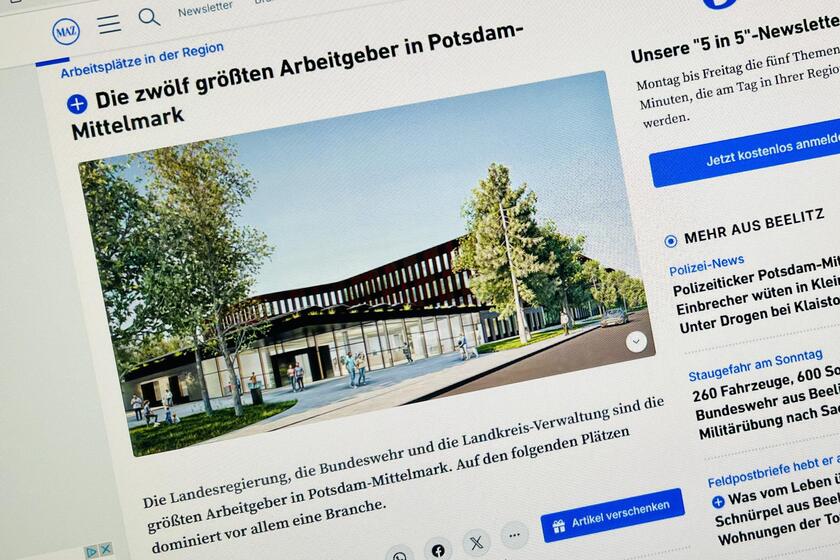
Task: Close the ad via X icon
Action: [x=106, y=549]
